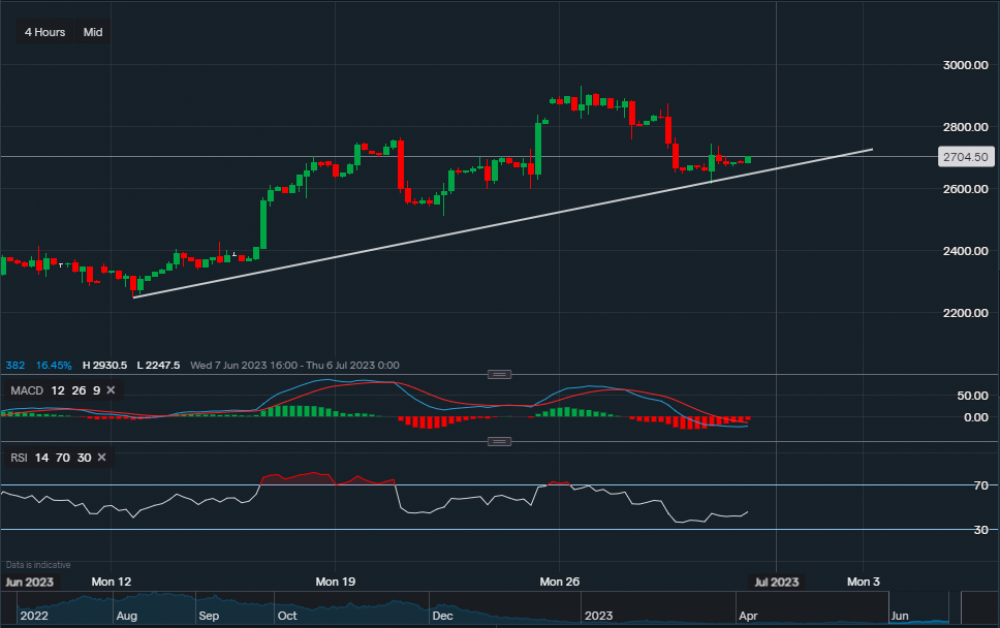The width and height of the screenshot is (1000, 628).
Task: Click the RSI parameters 14 70 30
Action: [x=62, y=457]
